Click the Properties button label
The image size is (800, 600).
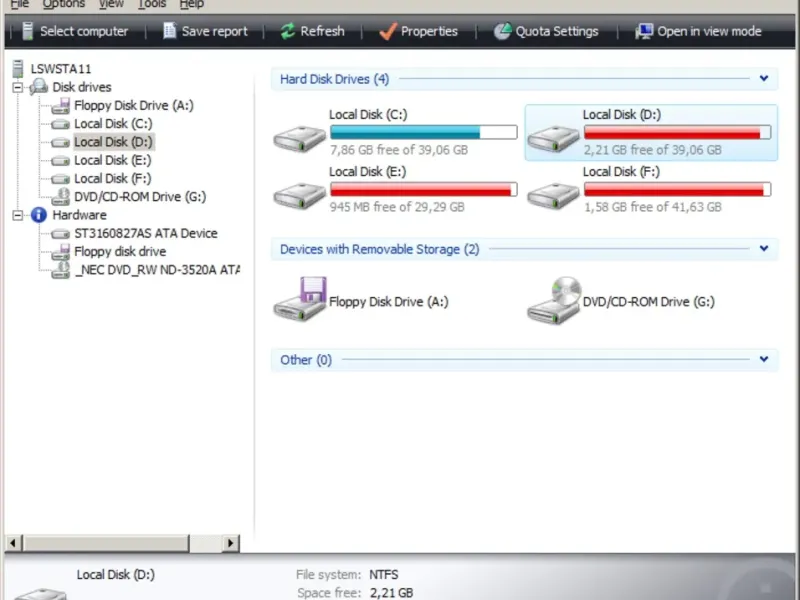(x=430, y=31)
